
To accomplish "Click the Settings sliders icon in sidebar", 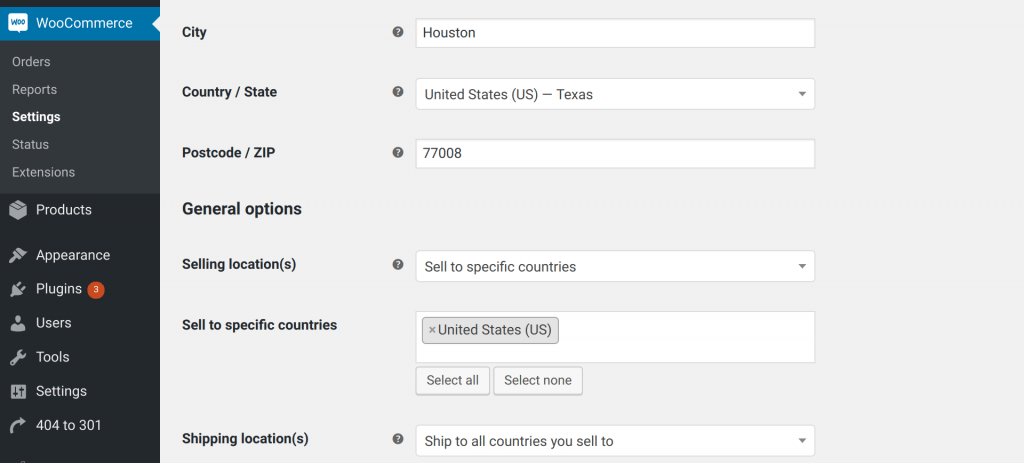I will (x=18, y=391).
